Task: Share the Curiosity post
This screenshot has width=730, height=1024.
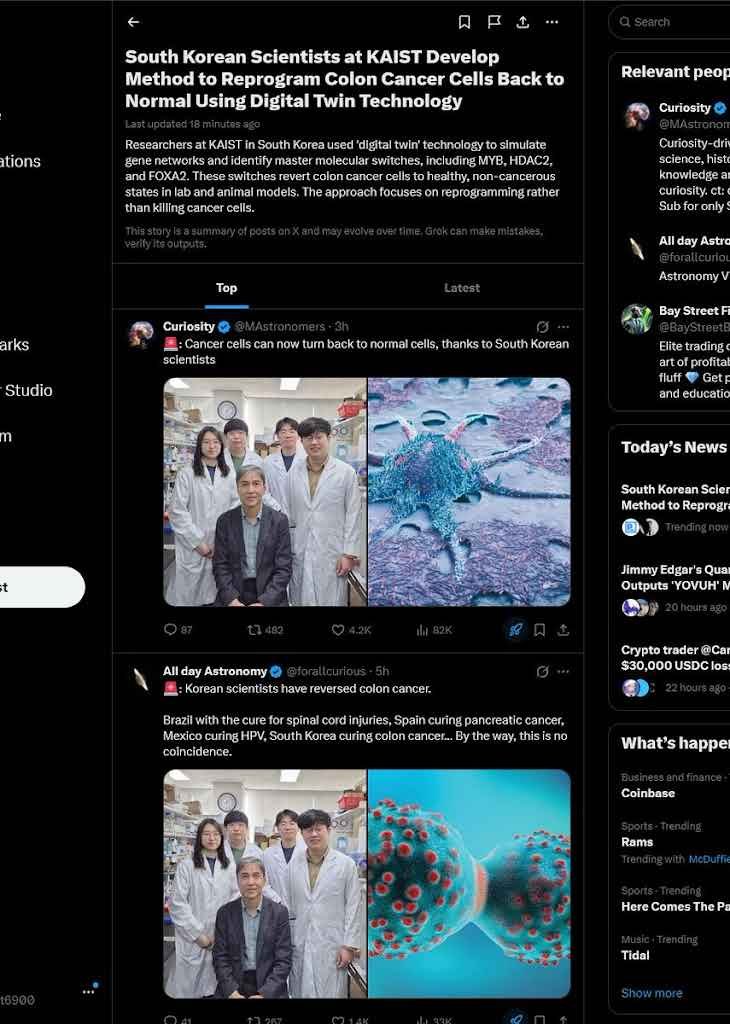Action: pos(563,630)
